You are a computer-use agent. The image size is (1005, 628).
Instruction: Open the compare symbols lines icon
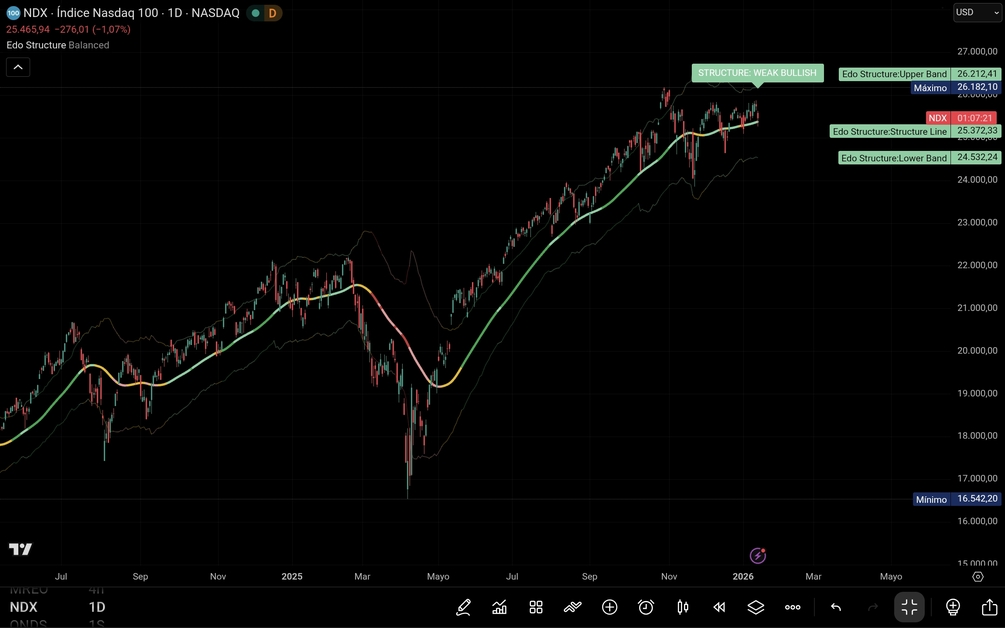click(x=572, y=607)
